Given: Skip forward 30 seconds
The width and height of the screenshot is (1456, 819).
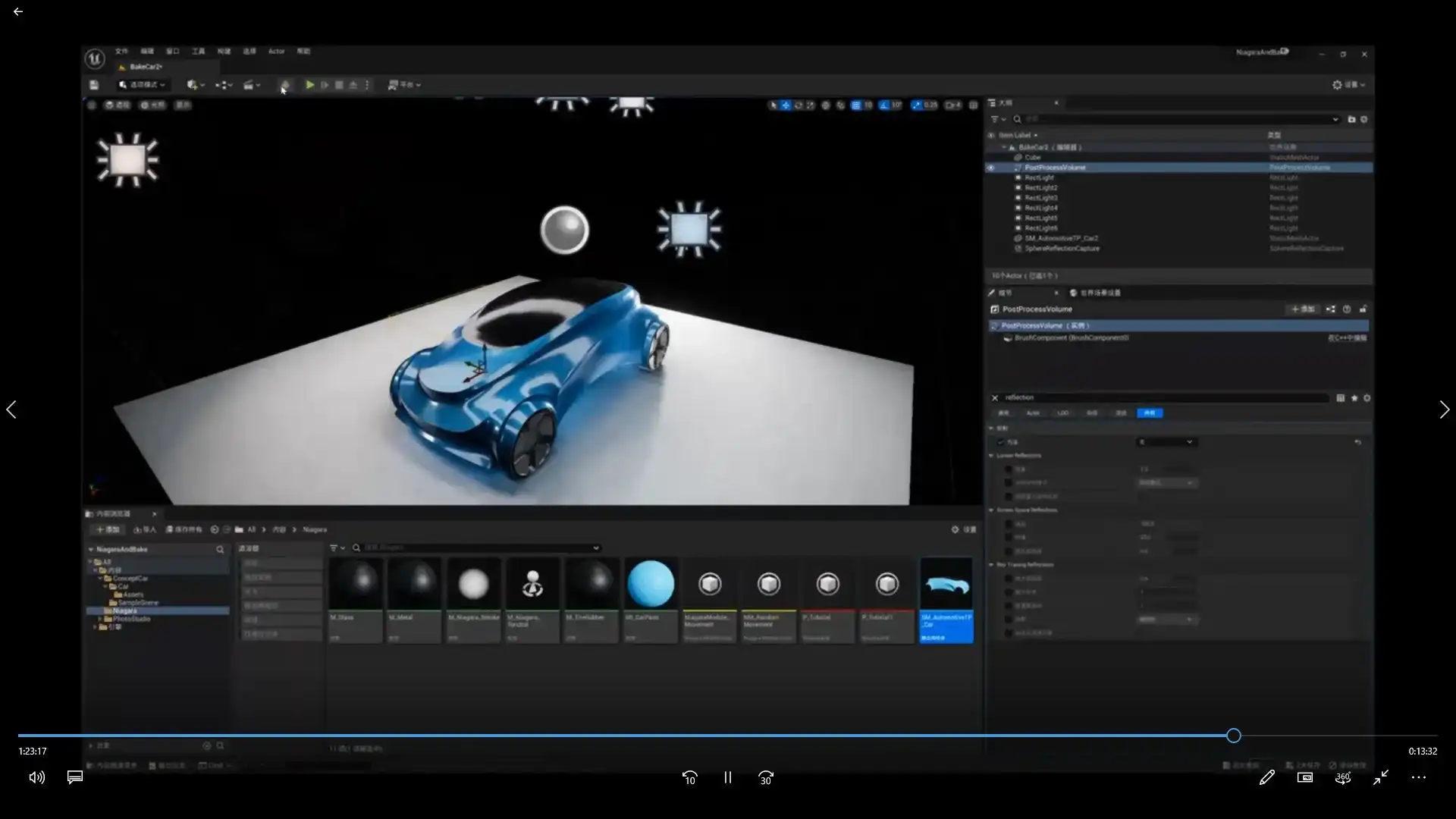Looking at the screenshot, I should click(x=765, y=777).
